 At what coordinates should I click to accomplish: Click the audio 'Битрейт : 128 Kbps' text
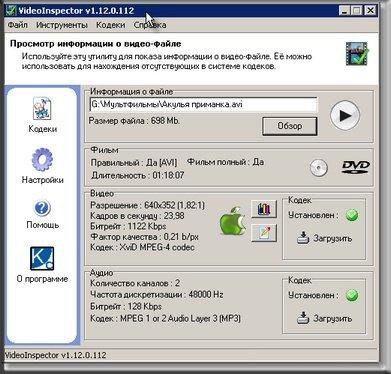point(126,306)
